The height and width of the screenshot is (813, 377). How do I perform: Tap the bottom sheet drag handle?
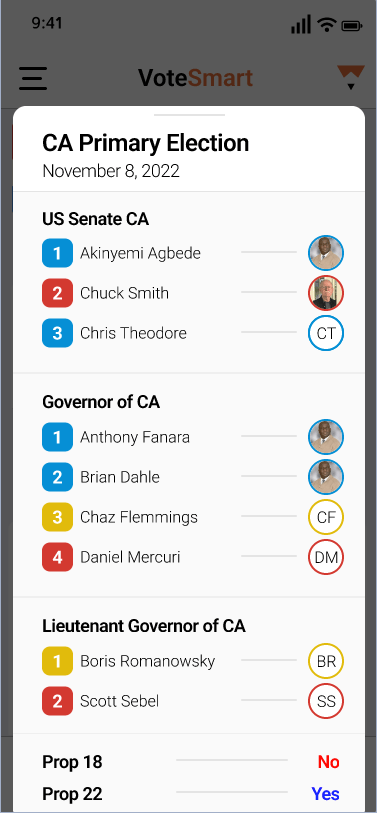coord(189,115)
